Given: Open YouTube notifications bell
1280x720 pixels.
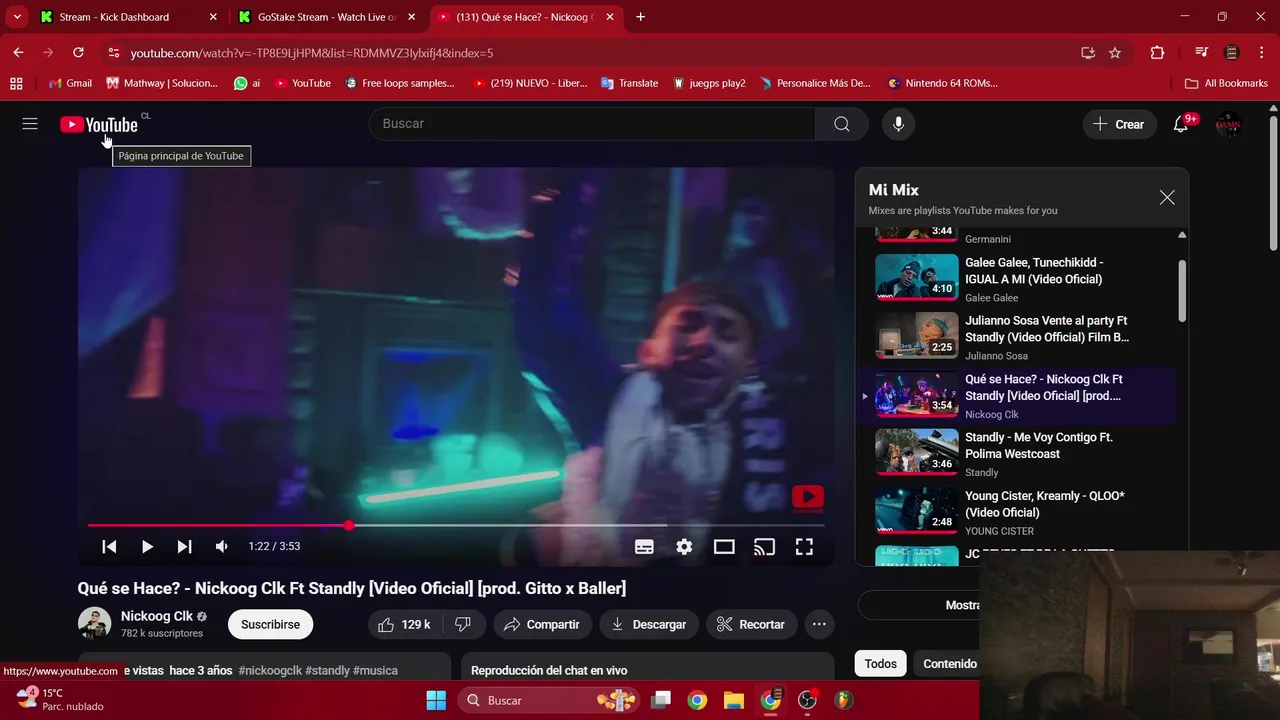Looking at the screenshot, I should tap(1181, 124).
